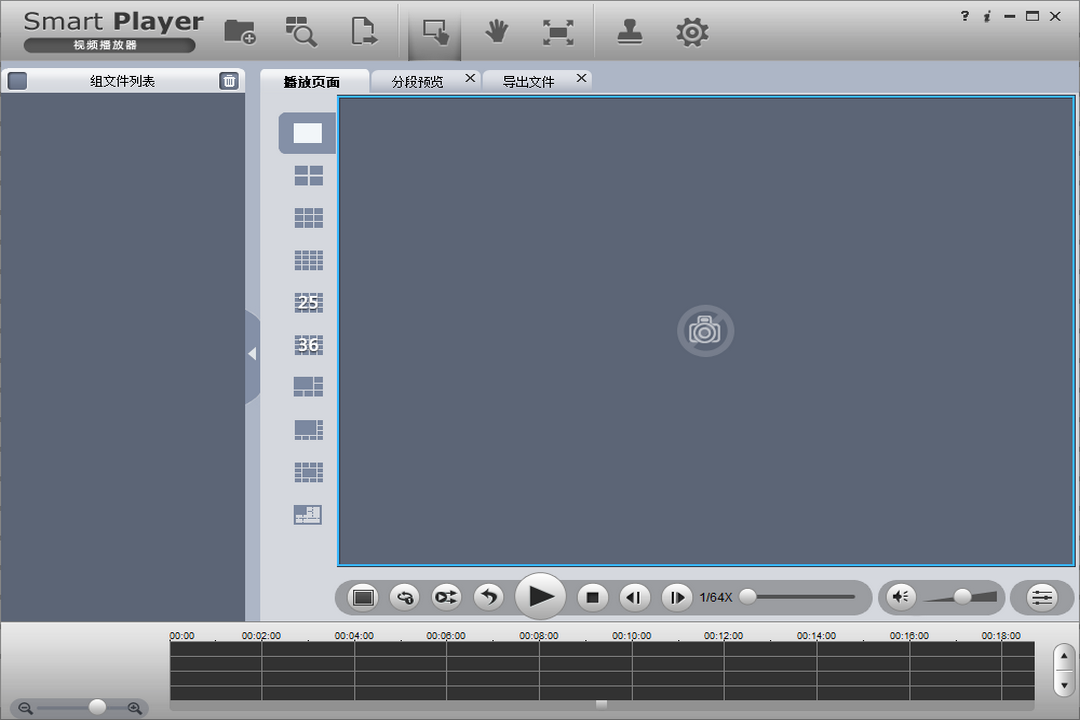Toggle the group file list checkbox
1080x720 pixels.
pos(17,81)
